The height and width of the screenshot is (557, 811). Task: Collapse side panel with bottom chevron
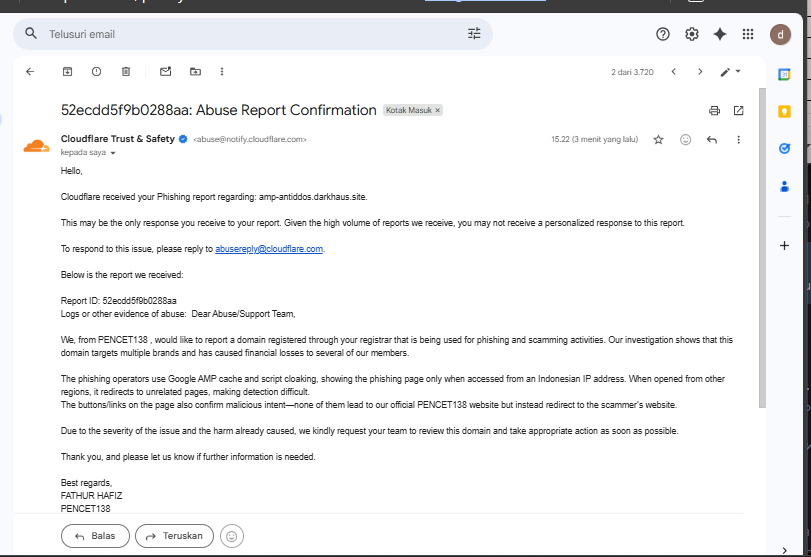click(784, 550)
